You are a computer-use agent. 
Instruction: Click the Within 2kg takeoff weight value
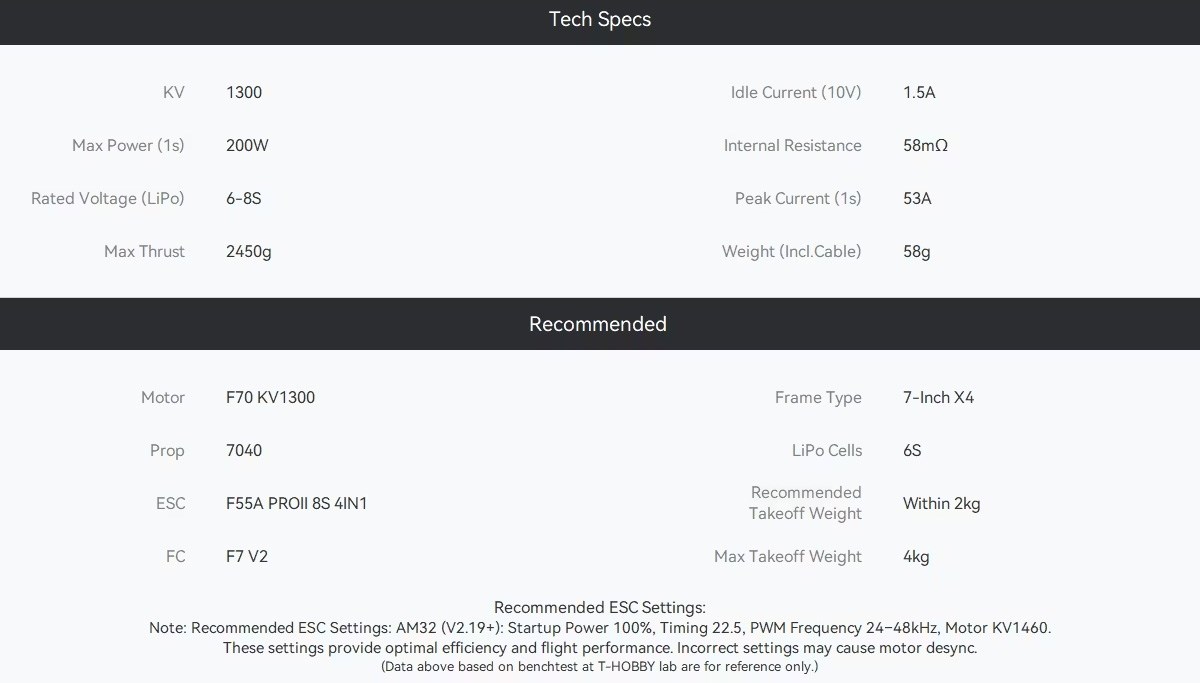942,503
